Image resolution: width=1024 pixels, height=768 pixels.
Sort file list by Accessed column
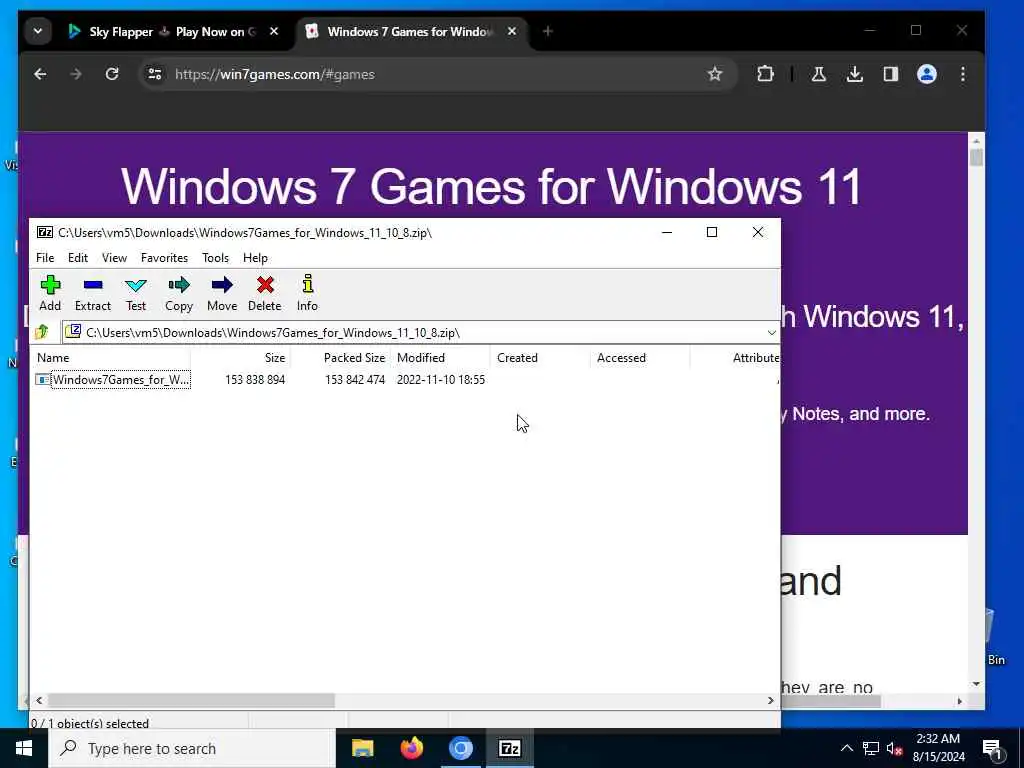coord(640,358)
